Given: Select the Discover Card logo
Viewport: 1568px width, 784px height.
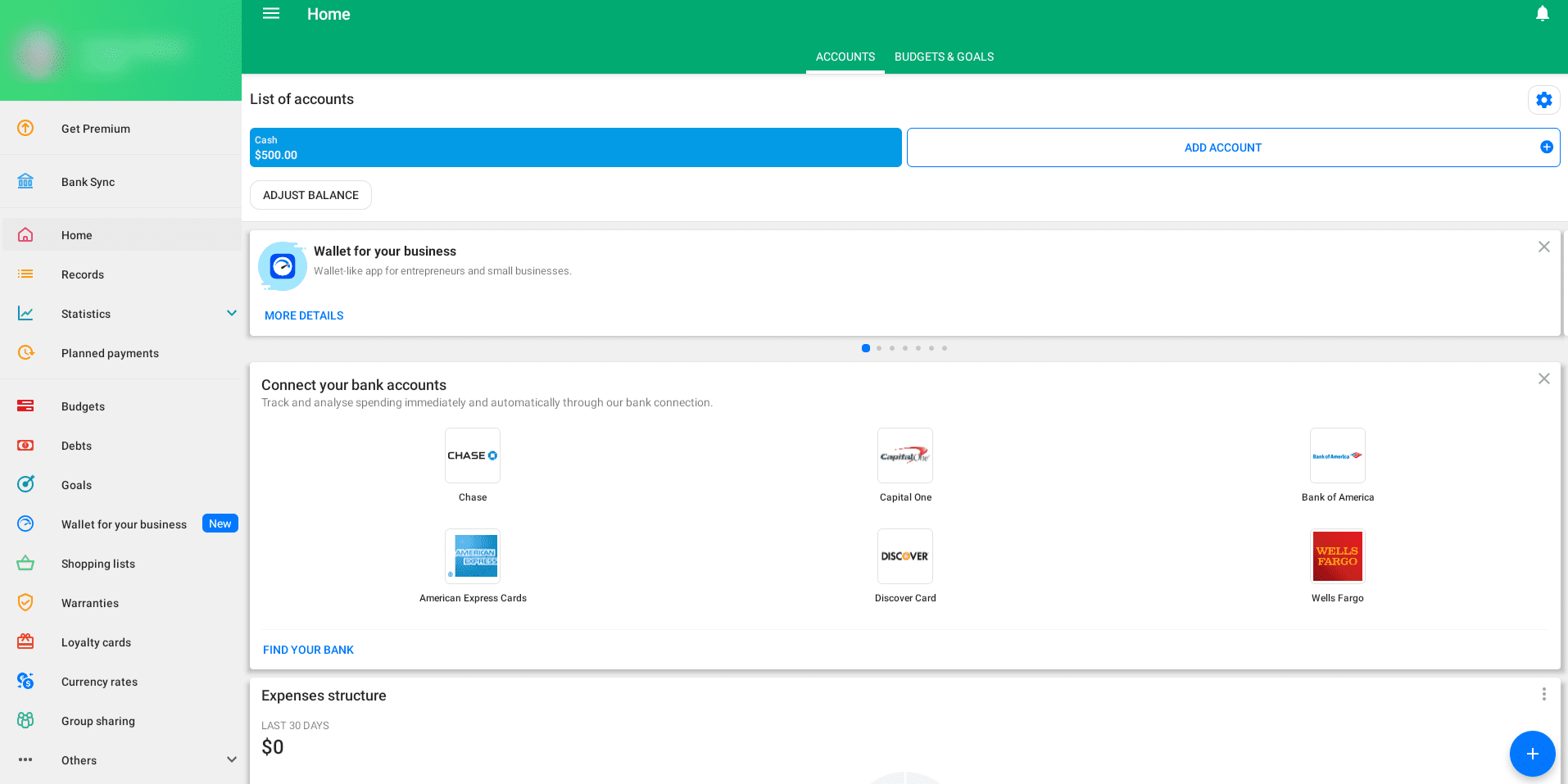Looking at the screenshot, I should click(x=905, y=556).
